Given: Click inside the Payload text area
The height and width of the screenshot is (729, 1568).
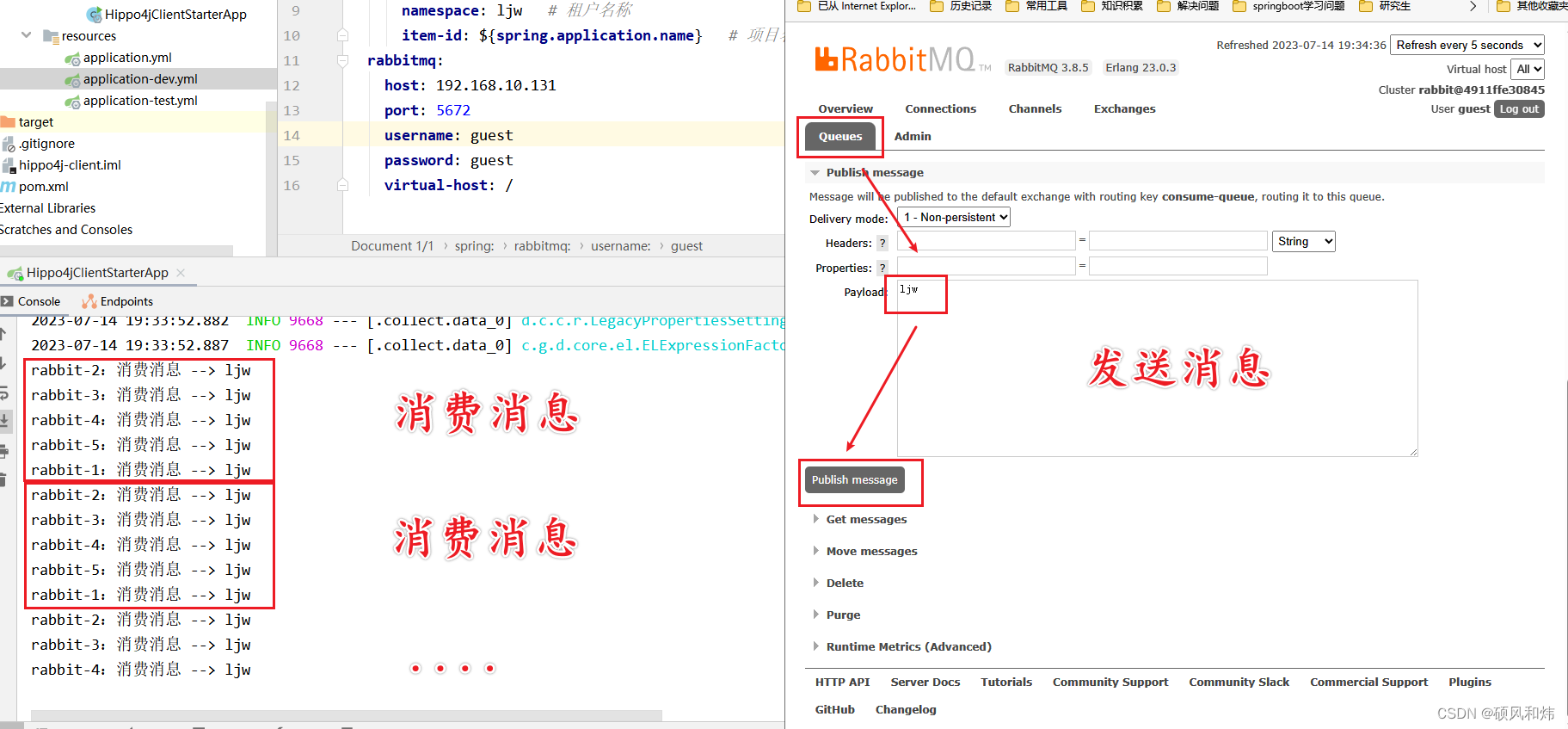Looking at the screenshot, I should pos(1157,368).
